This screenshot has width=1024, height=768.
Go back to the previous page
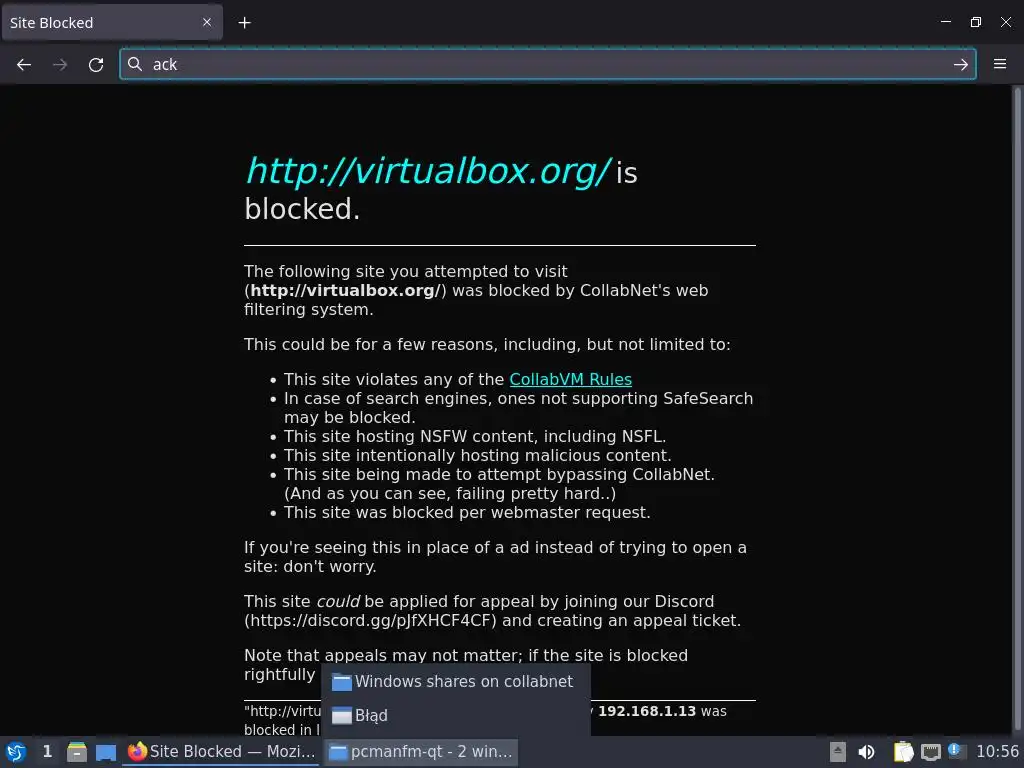pos(24,65)
